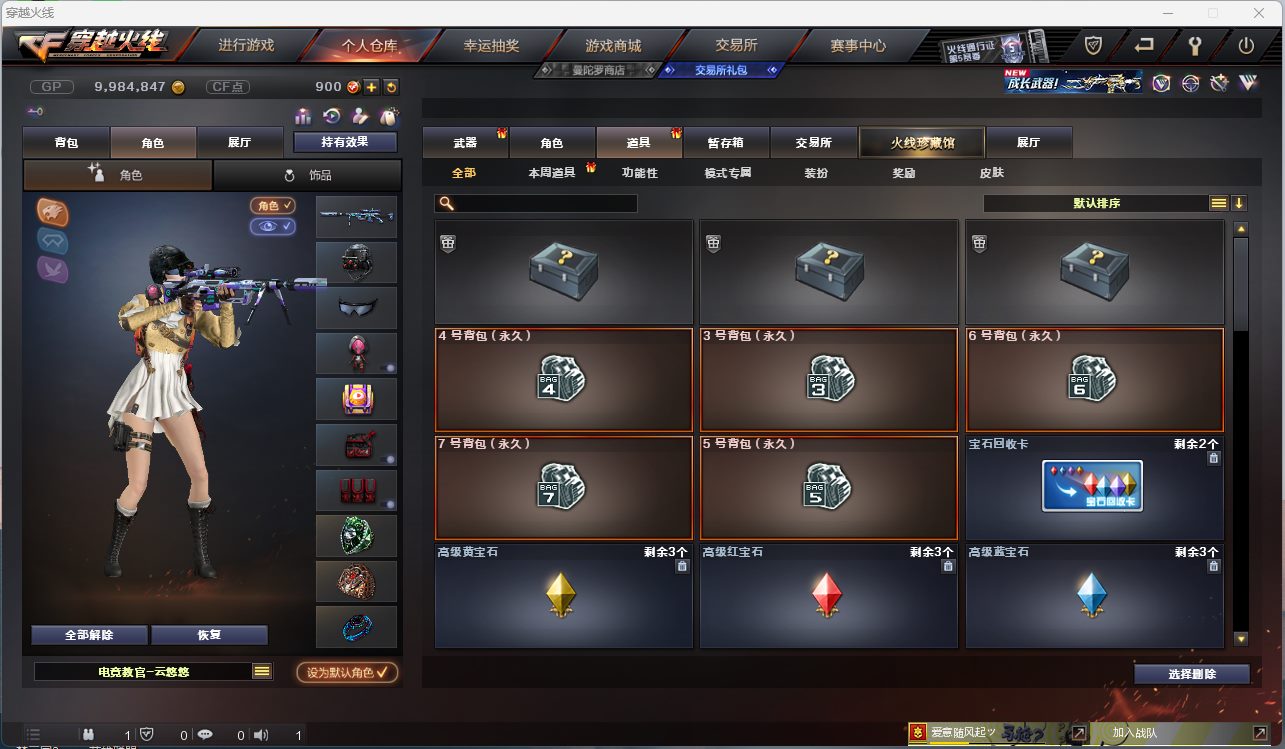1285x749 pixels.
Task: Click the item list scrollbar down arrow
Action: (x=1241, y=638)
